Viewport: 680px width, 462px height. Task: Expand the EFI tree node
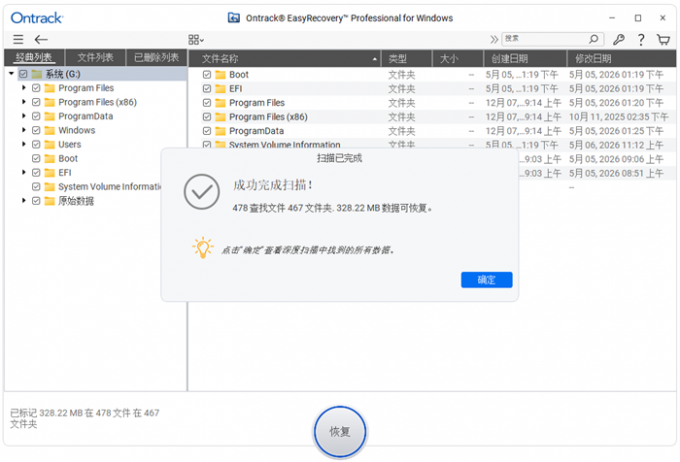point(24,172)
